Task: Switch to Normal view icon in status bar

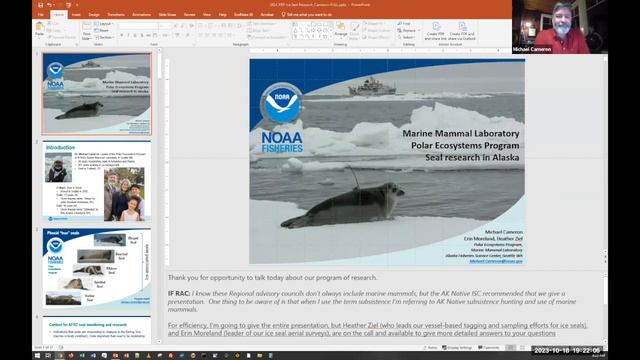Action: (510, 348)
